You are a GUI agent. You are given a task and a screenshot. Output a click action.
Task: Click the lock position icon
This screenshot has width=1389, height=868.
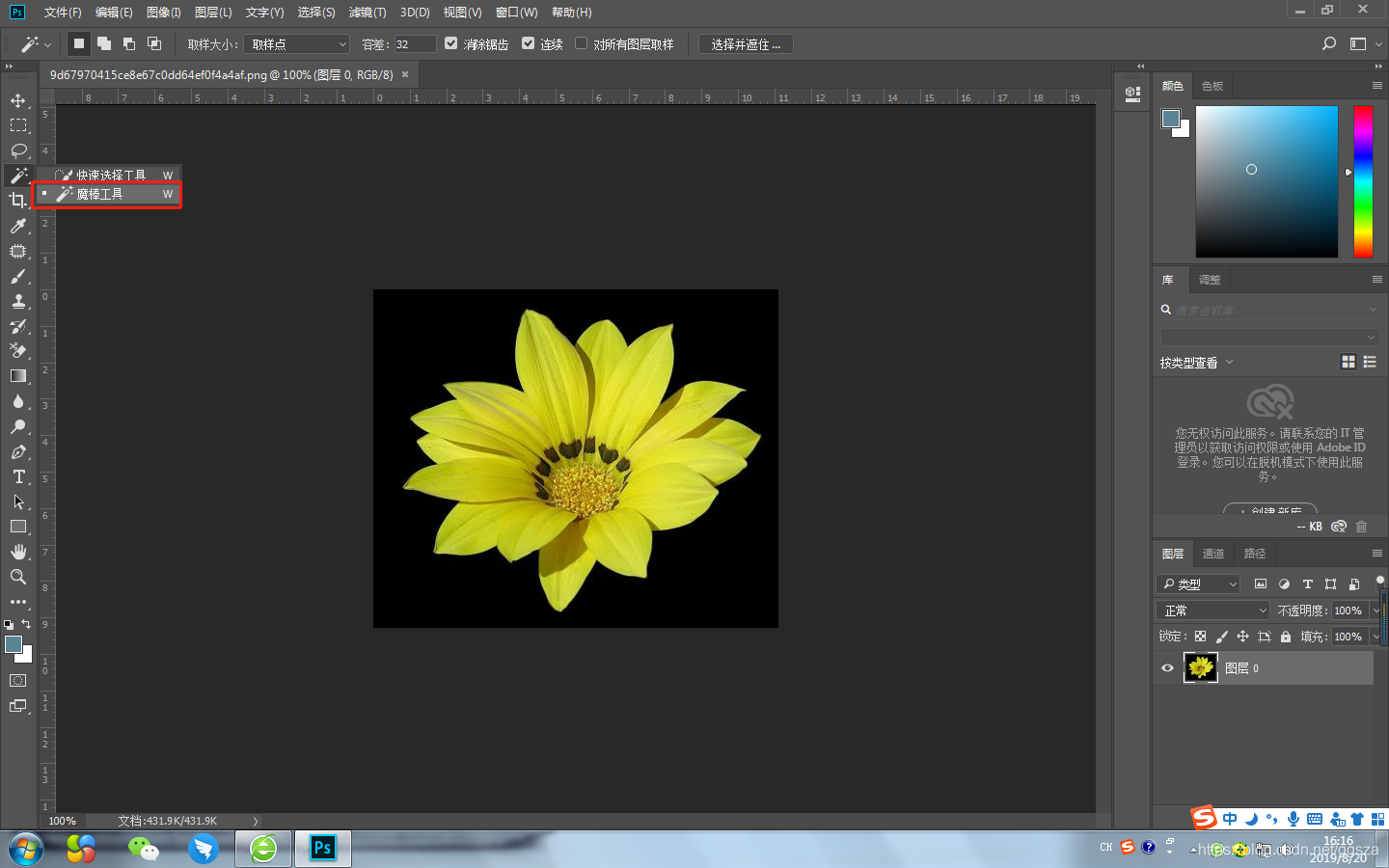tap(1242, 637)
